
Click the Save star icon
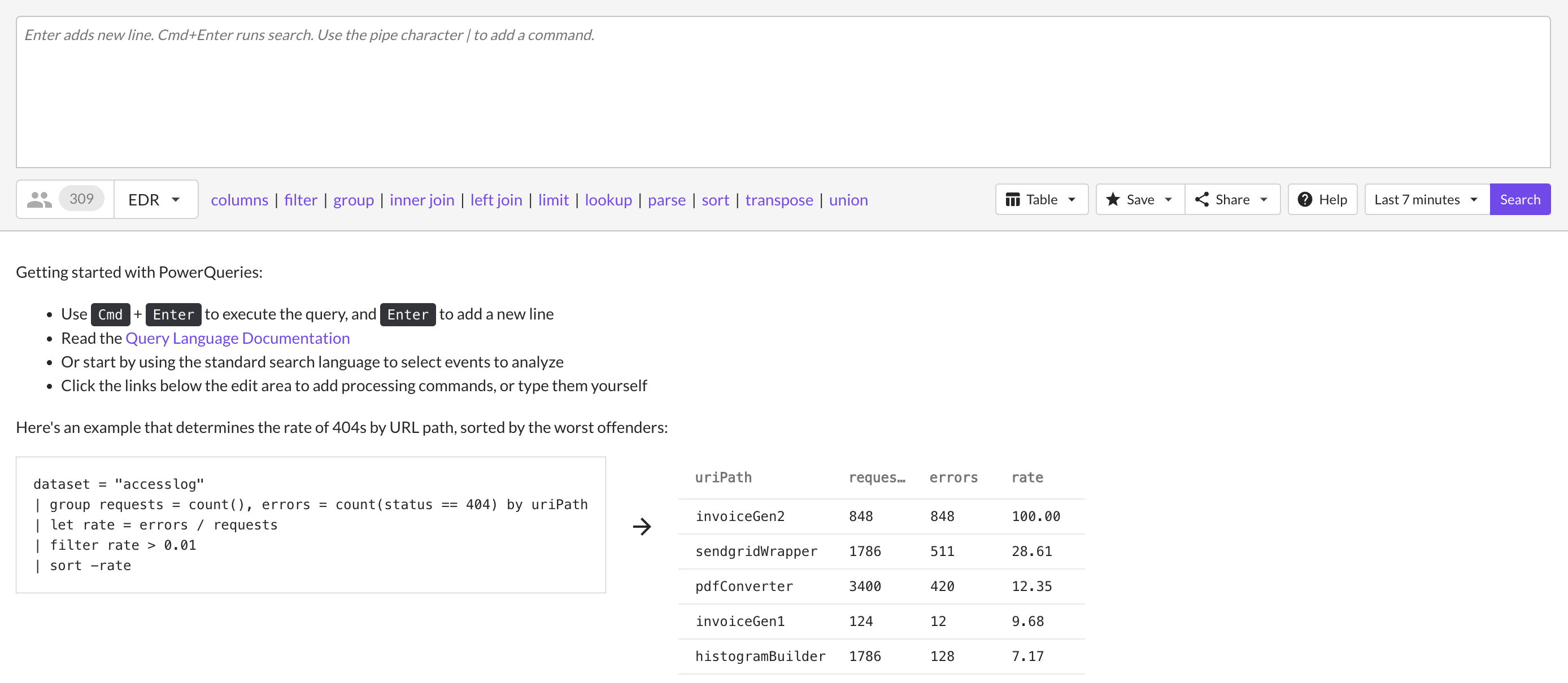1113,199
